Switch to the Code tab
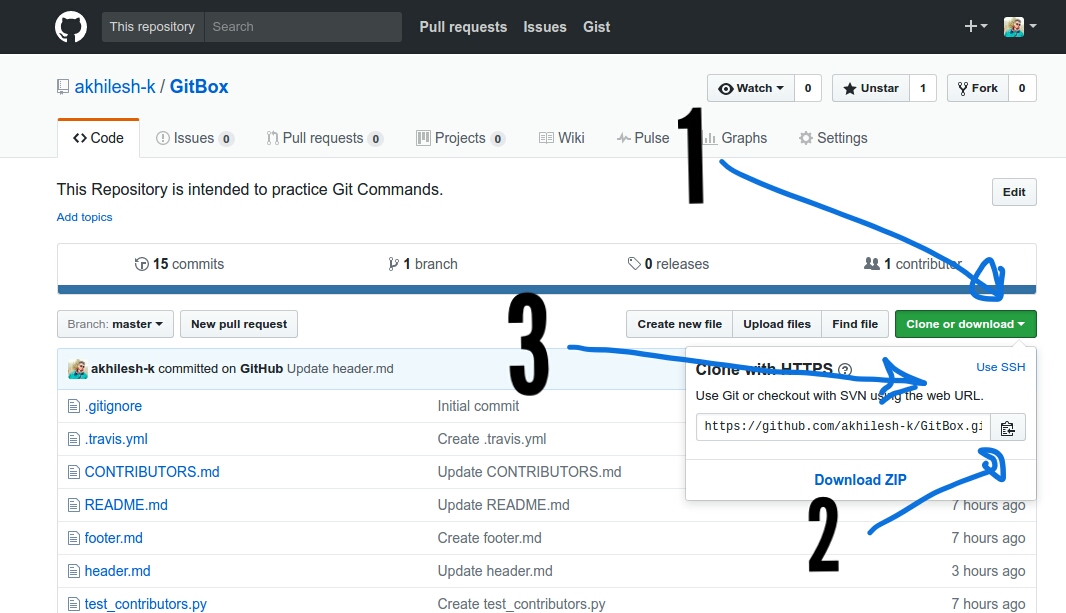This screenshot has height=613, width=1066. (99, 138)
